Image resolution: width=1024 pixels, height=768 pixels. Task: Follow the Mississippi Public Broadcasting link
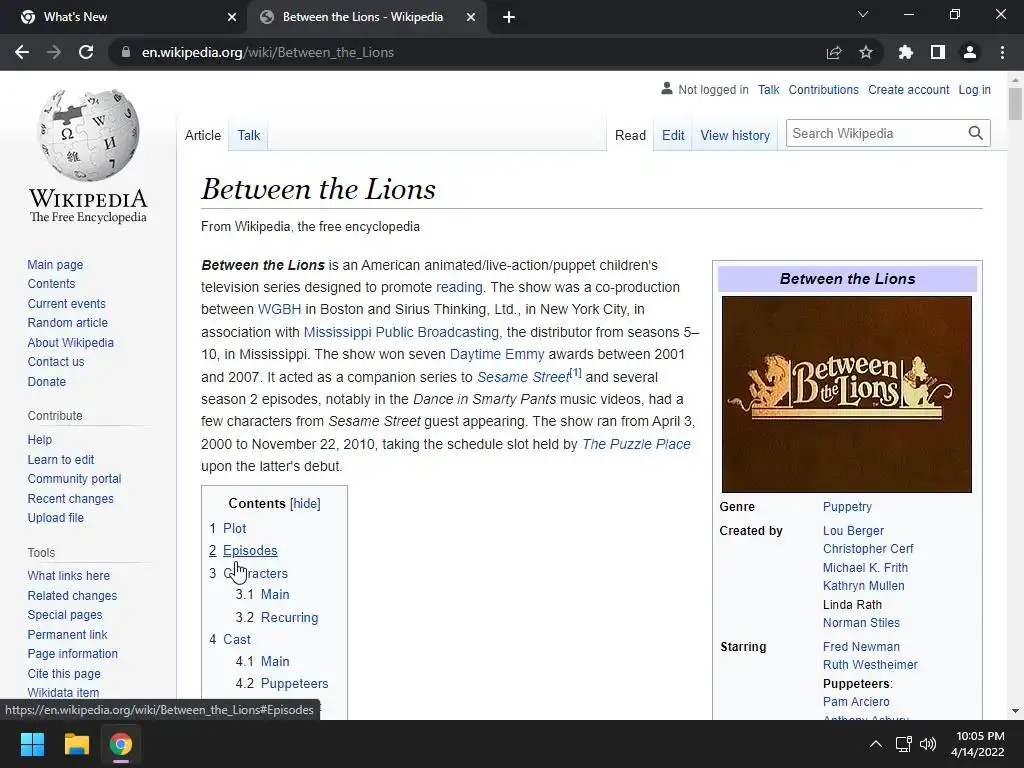(401, 332)
